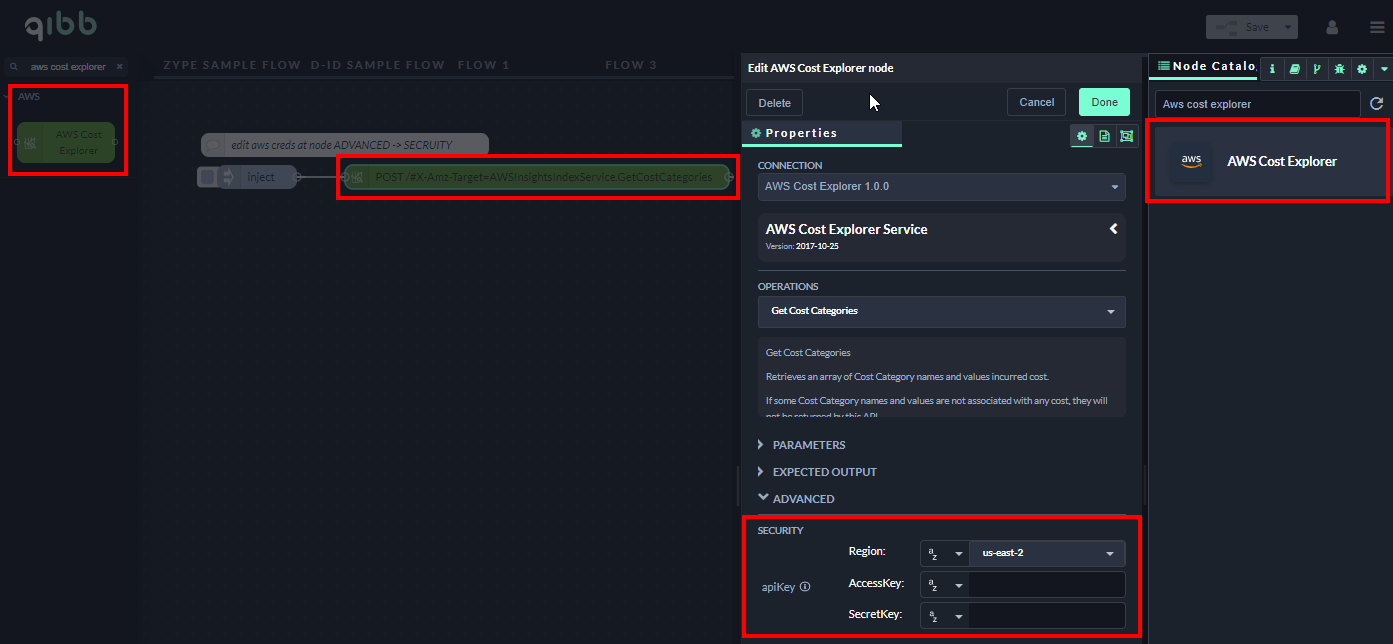Open the Connection dropdown
The image size is (1393, 644).
940,186
